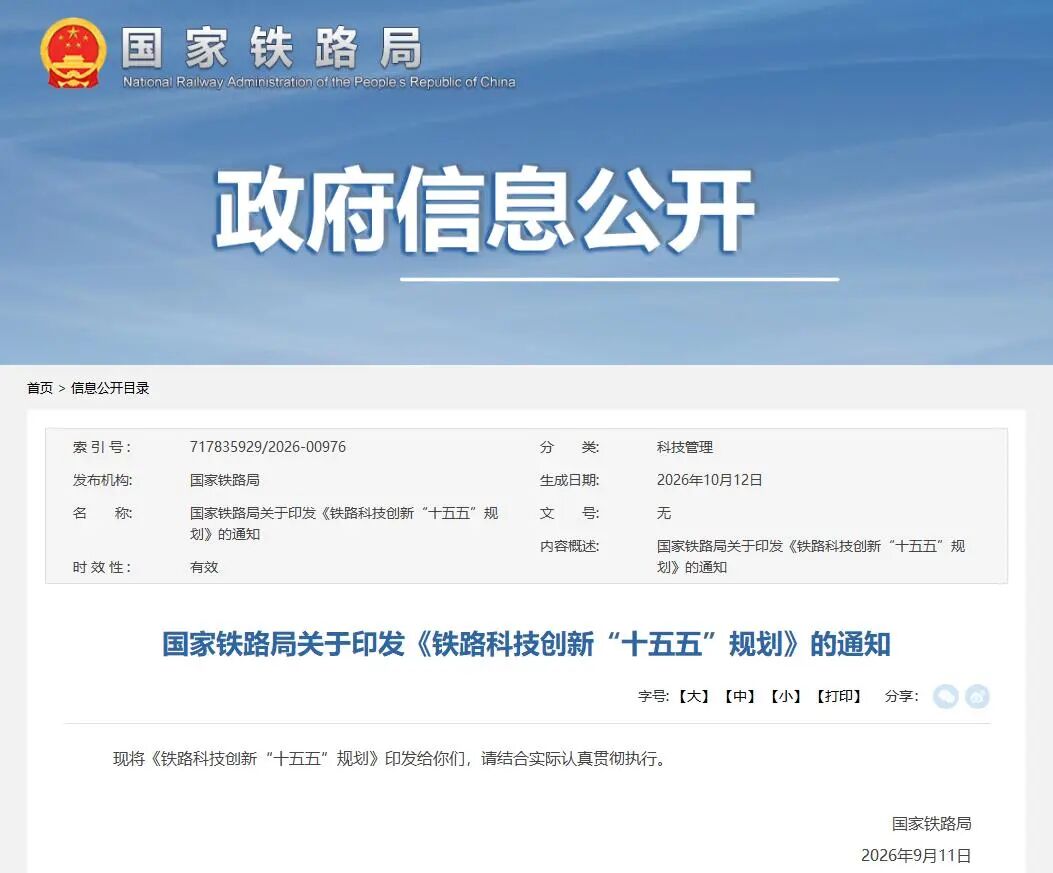The image size is (1053, 873).
Task: Click the 字号 label
Action: click(x=653, y=696)
